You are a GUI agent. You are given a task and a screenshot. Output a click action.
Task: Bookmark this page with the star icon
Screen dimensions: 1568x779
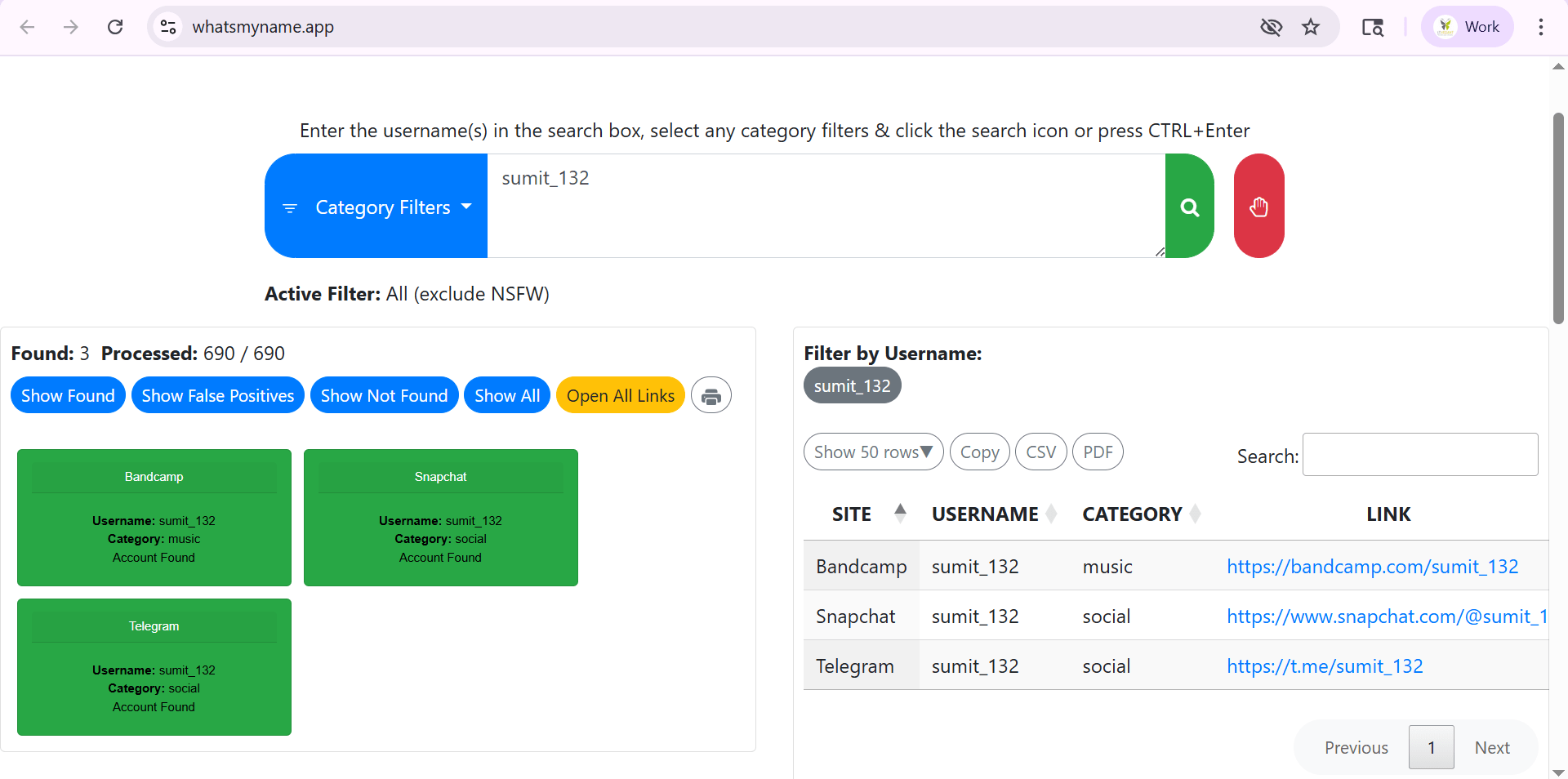point(1311,27)
